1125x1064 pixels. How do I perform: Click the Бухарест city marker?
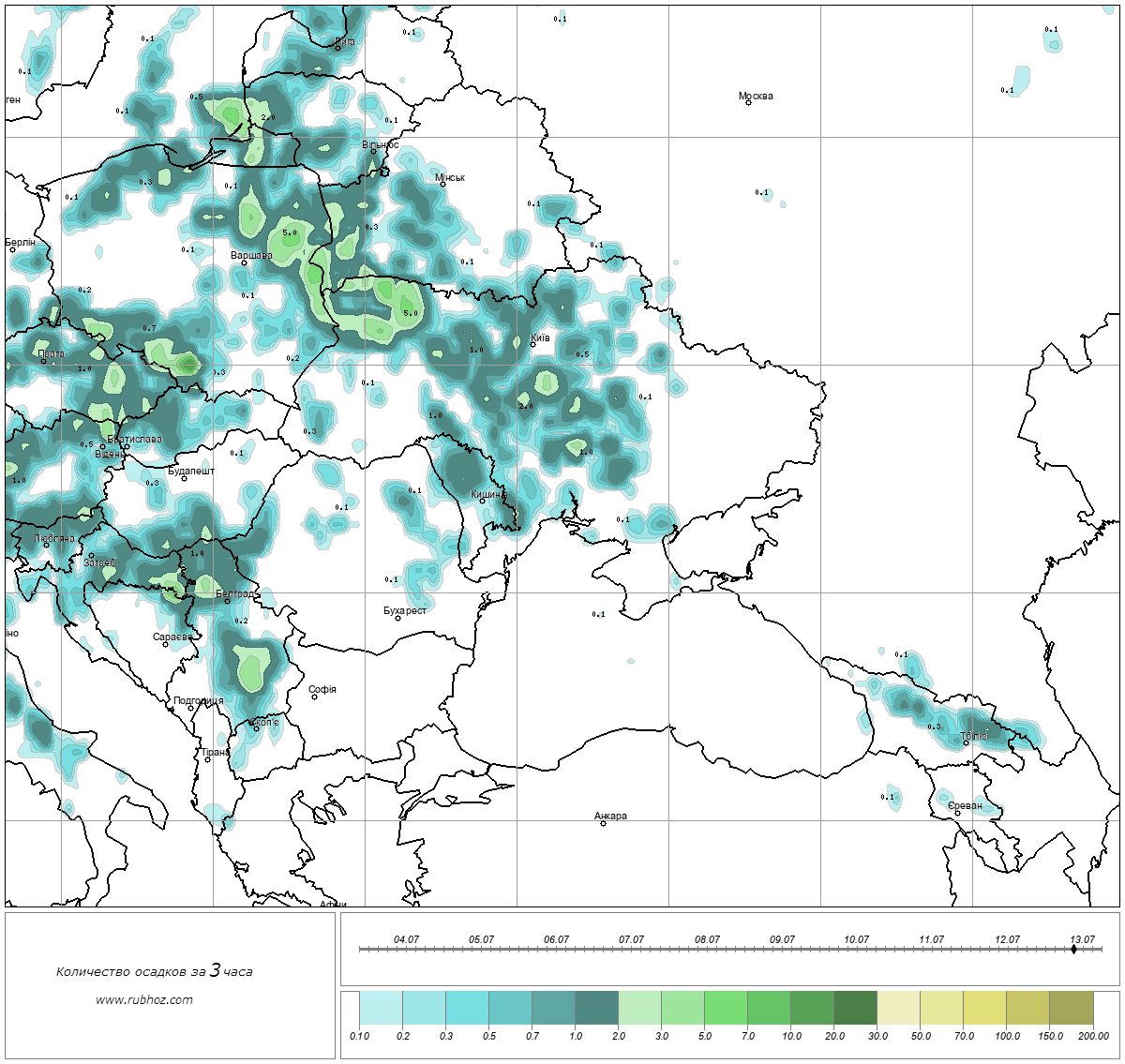pos(397,618)
